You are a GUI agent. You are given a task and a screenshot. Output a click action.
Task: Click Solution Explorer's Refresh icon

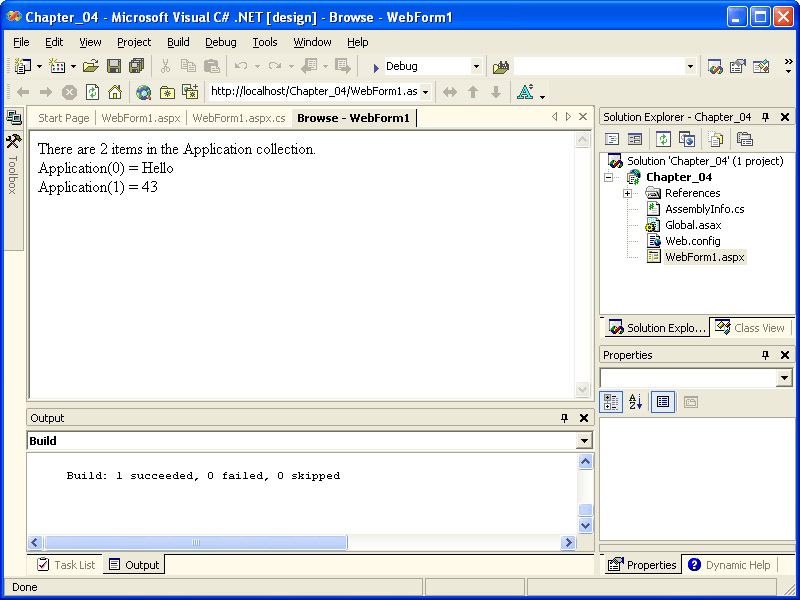click(x=663, y=139)
